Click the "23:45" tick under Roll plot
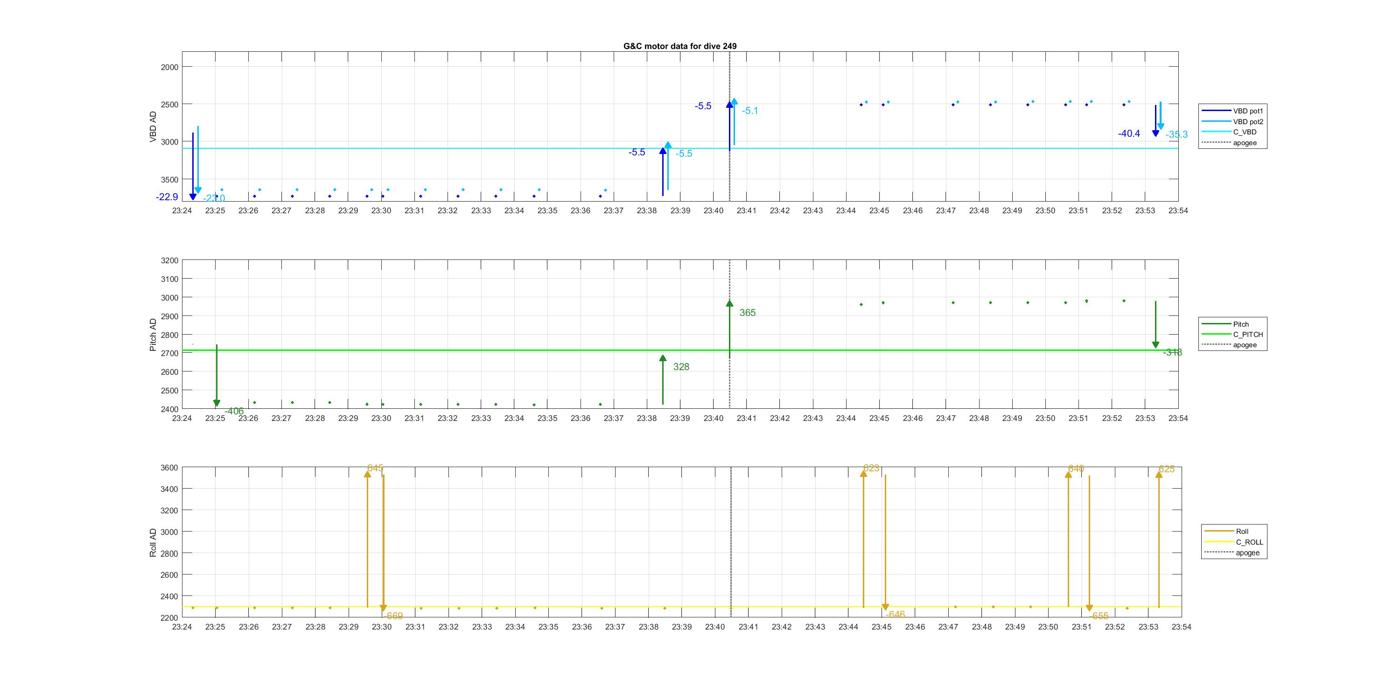1400x693 pixels. coord(881,627)
